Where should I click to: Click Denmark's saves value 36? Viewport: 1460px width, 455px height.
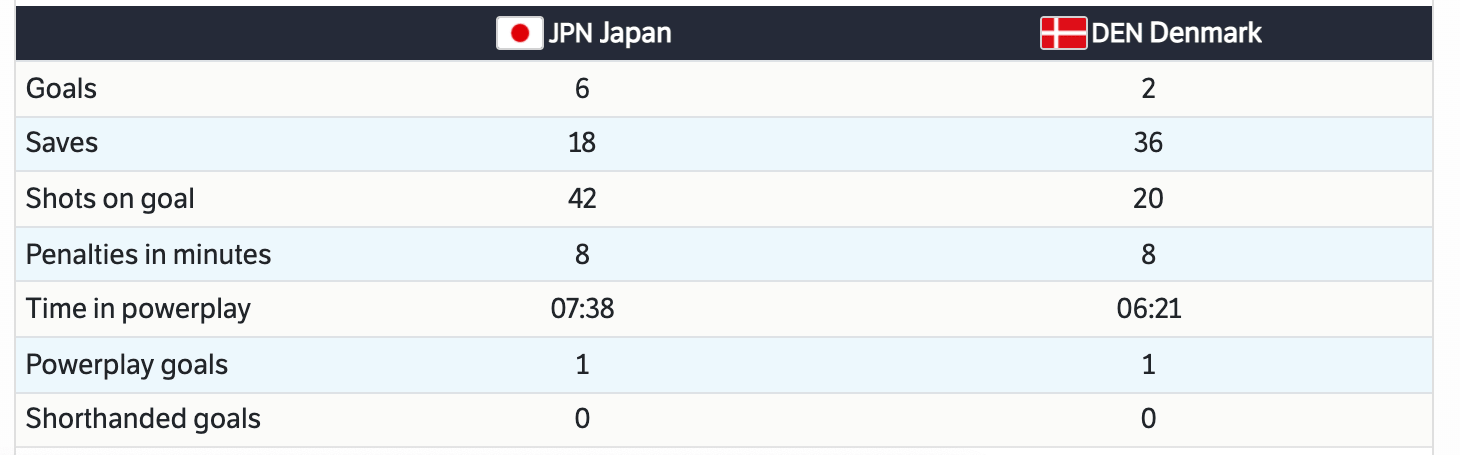click(x=1148, y=143)
